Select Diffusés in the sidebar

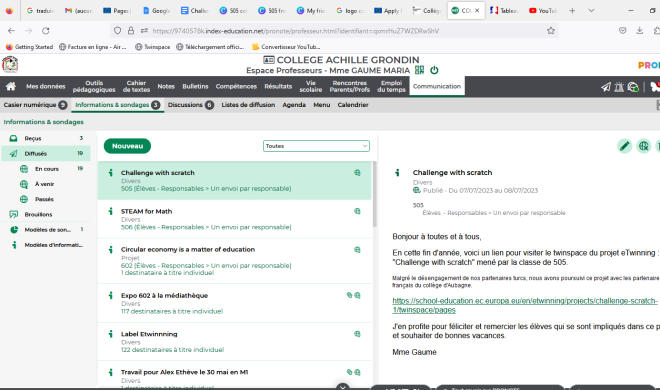click(x=46, y=154)
